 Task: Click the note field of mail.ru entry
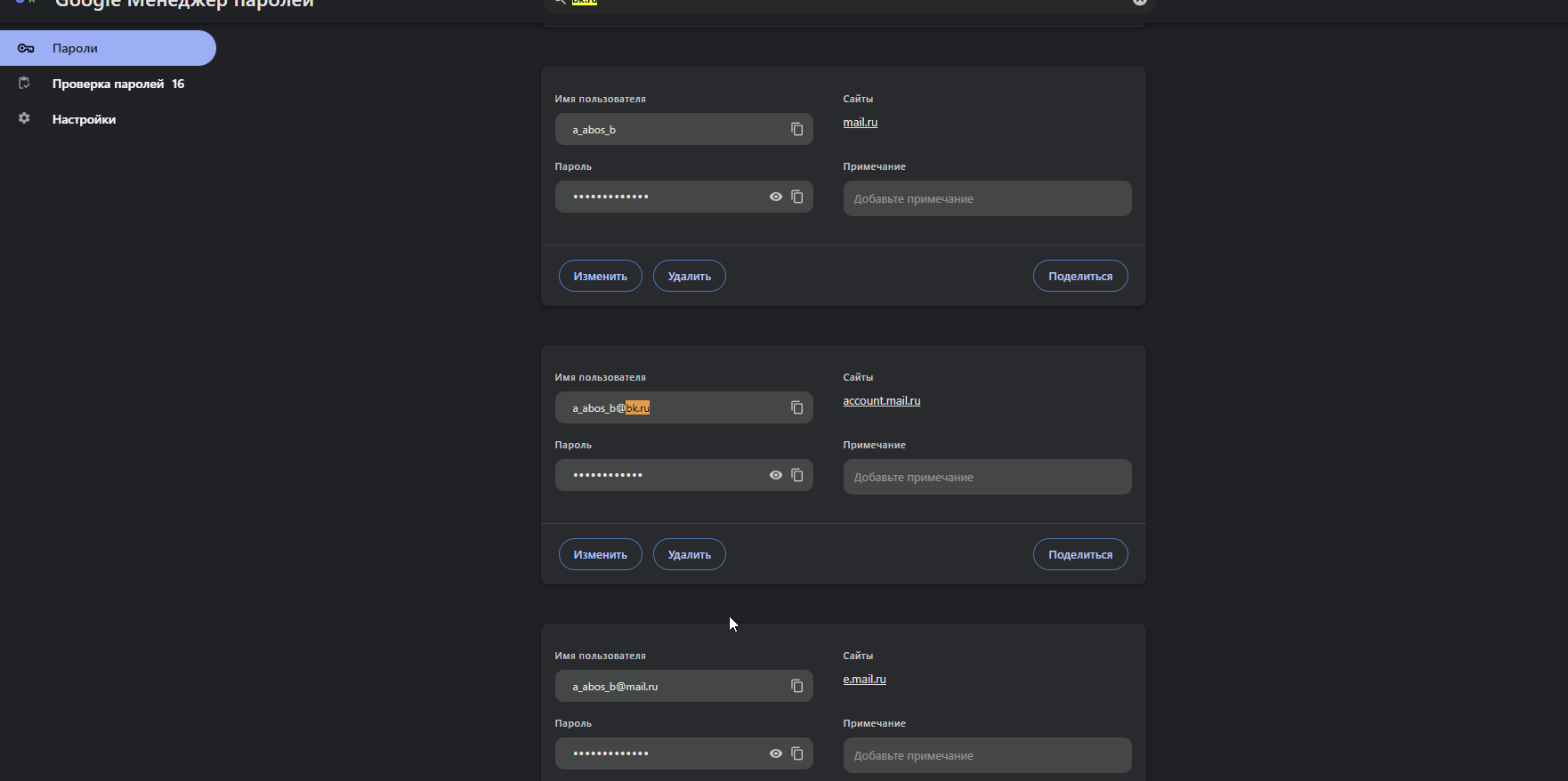point(987,198)
